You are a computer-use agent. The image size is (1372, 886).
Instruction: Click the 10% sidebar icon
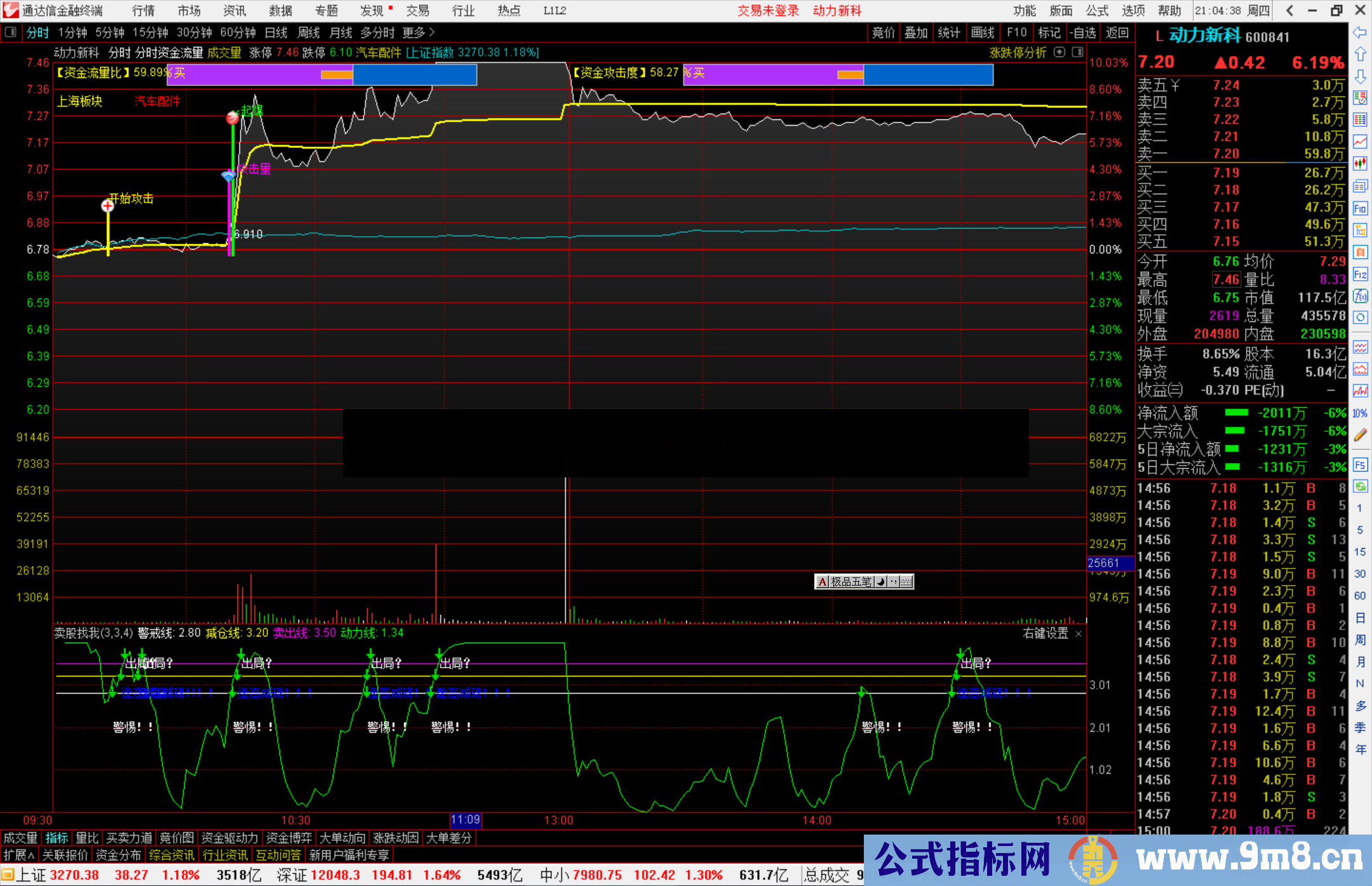coord(1360,413)
